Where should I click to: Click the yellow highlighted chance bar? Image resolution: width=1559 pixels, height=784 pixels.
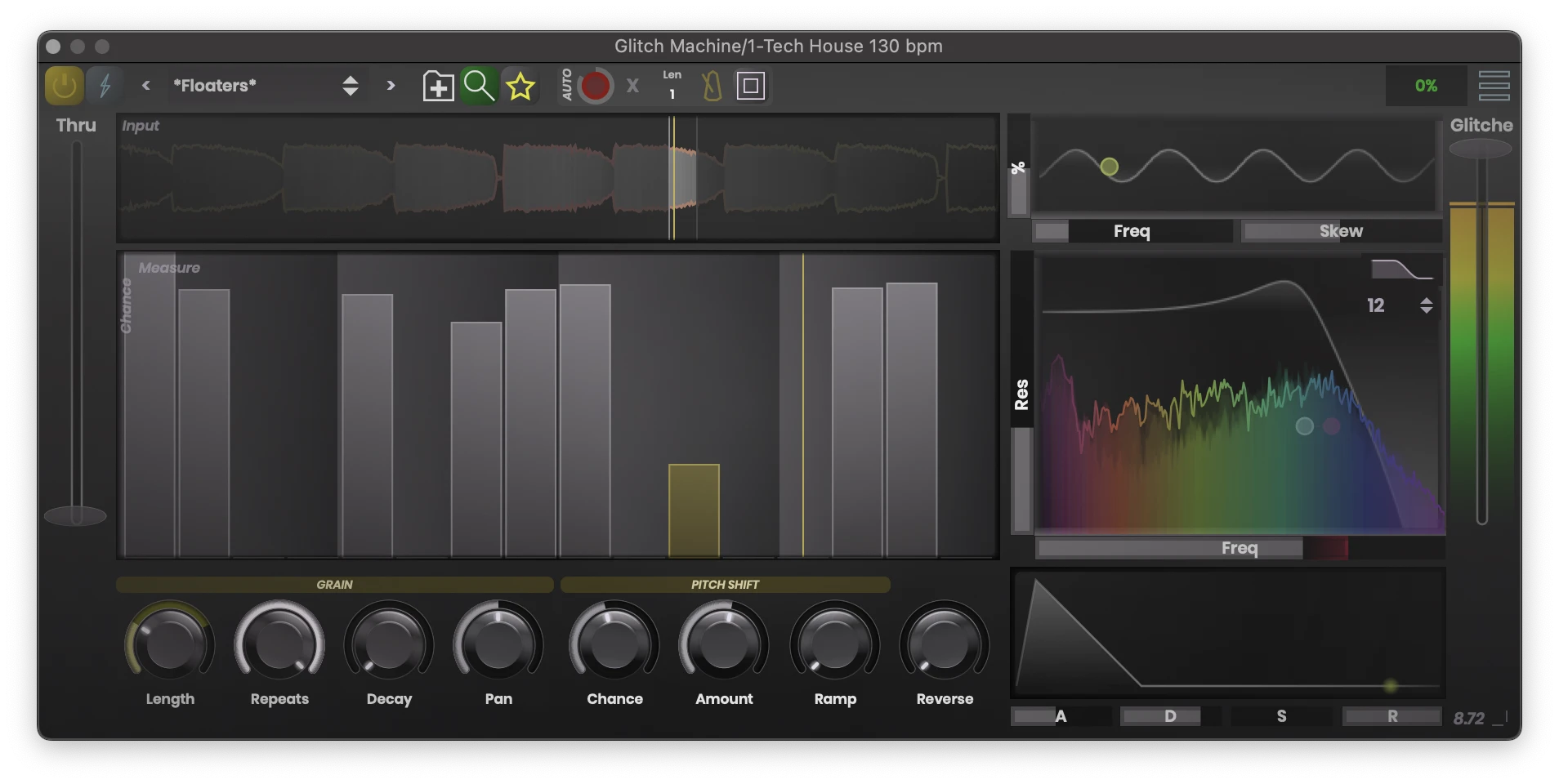tap(694, 510)
